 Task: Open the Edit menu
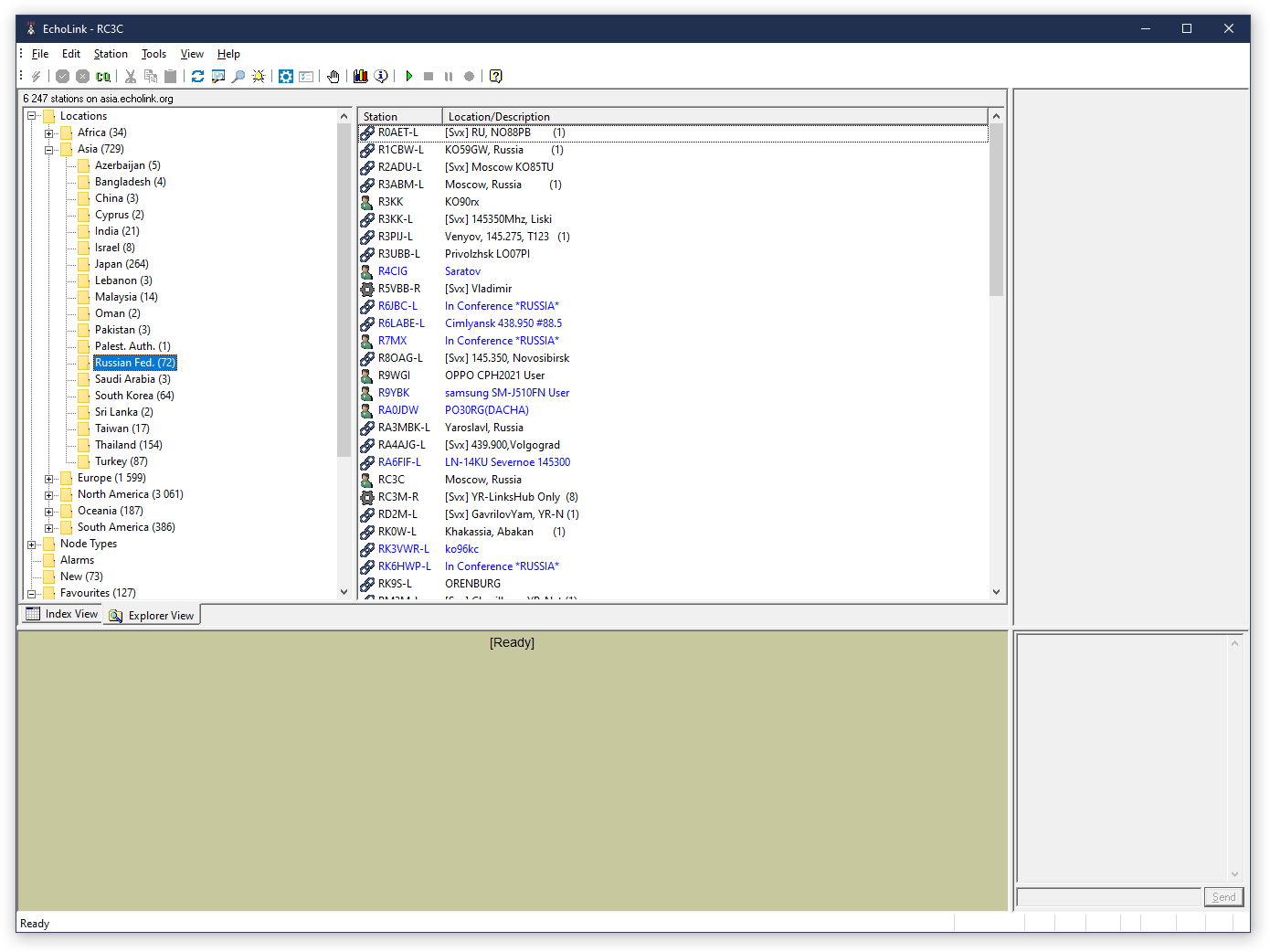[x=71, y=54]
